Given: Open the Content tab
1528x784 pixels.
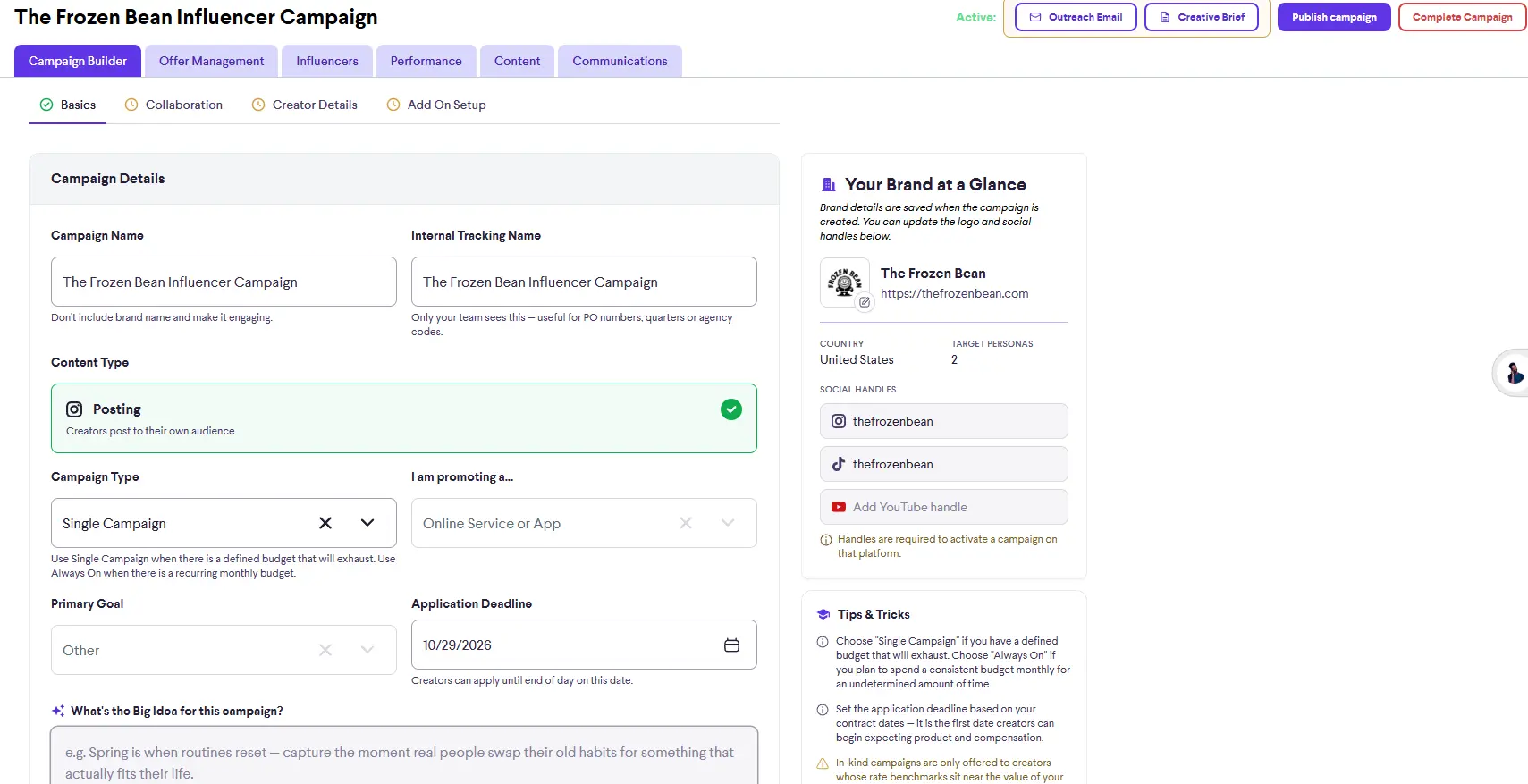Looking at the screenshot, I should (x=518, y=61).
